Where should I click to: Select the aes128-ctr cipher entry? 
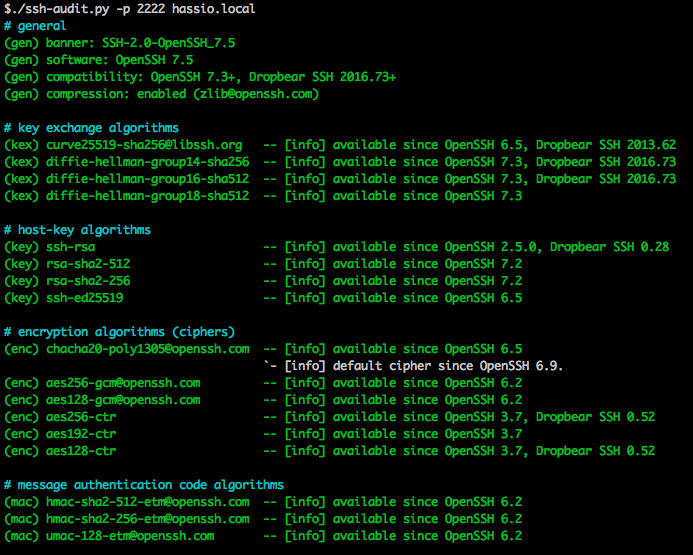(x=329, y=451)
